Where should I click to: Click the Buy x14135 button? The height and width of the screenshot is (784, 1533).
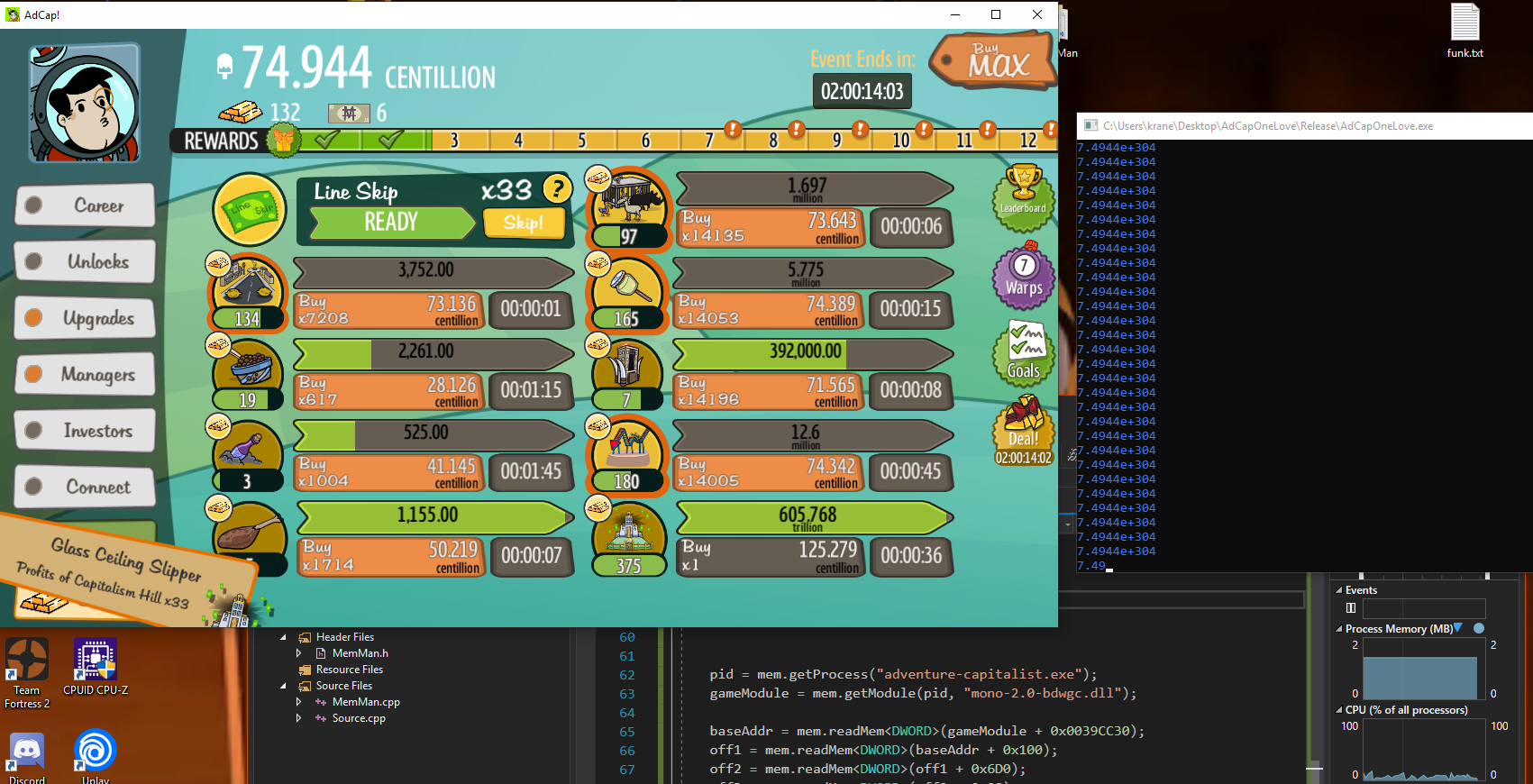click(x=770, y=227)
